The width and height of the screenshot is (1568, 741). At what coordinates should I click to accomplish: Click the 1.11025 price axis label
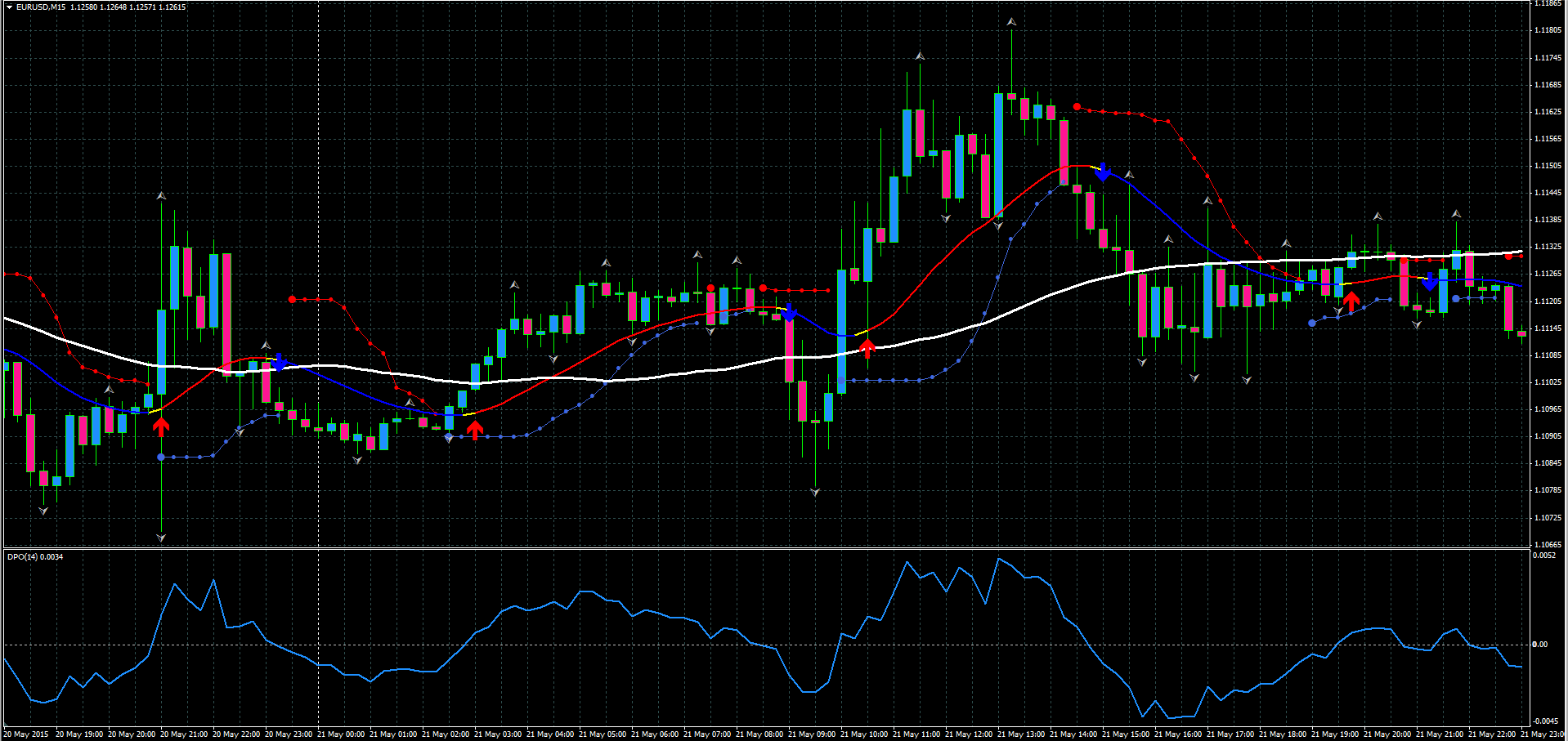tap(1547, 382)
